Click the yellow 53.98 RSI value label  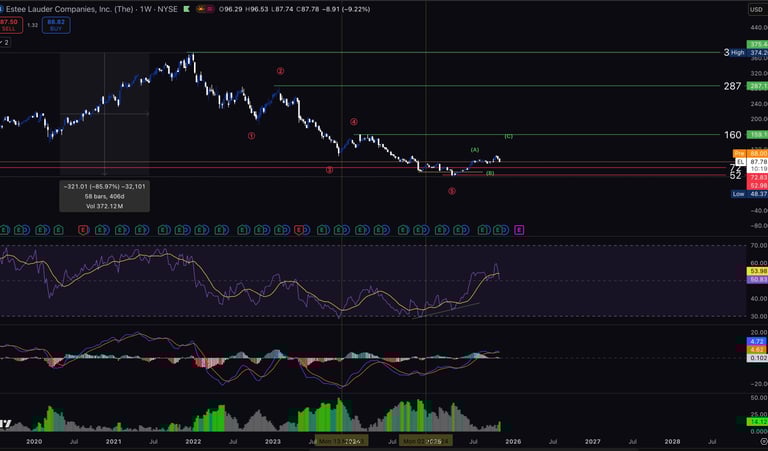tap(757, 271)
